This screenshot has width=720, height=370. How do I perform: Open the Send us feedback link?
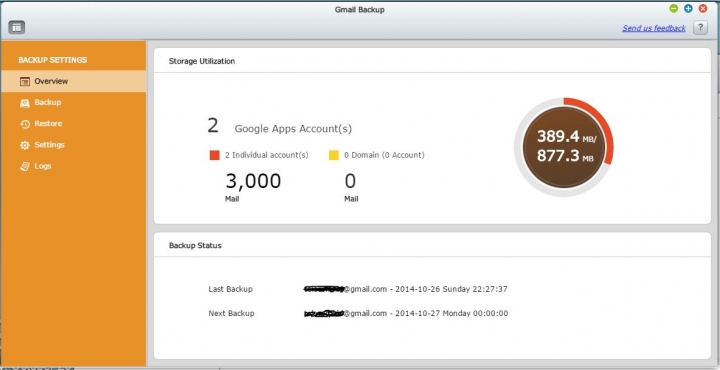[654, 28]
